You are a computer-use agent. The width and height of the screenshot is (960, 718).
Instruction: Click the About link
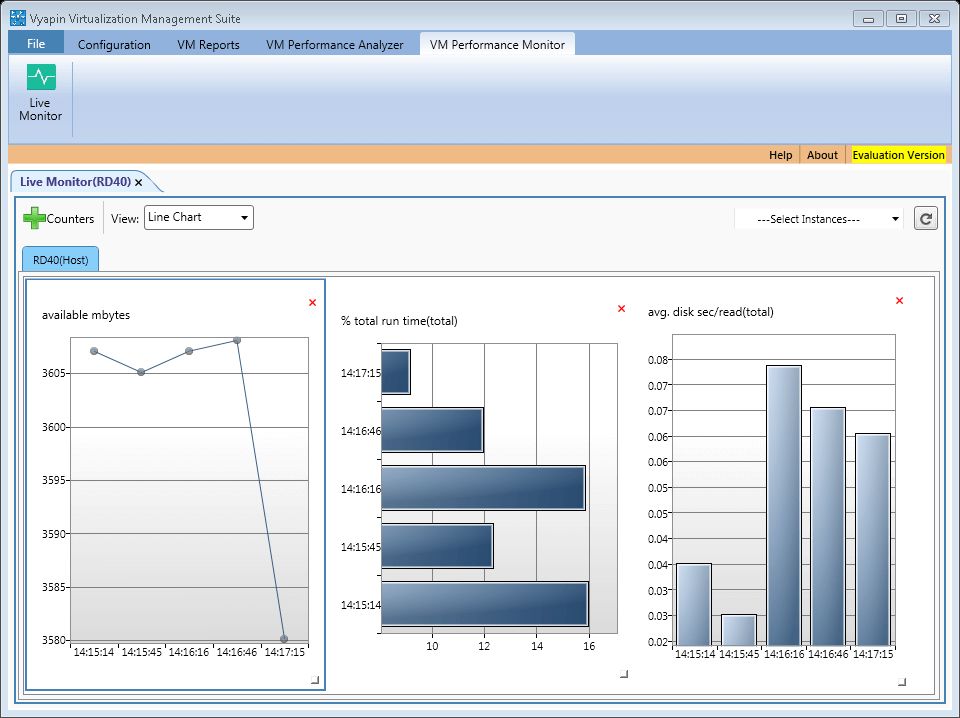click(822, 155)
